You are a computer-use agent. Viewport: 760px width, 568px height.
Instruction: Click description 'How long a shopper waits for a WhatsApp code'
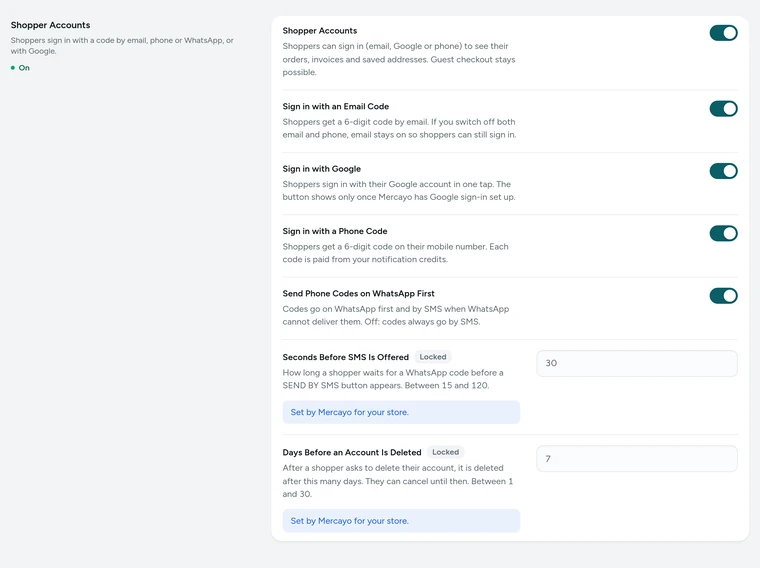(393, 379)
